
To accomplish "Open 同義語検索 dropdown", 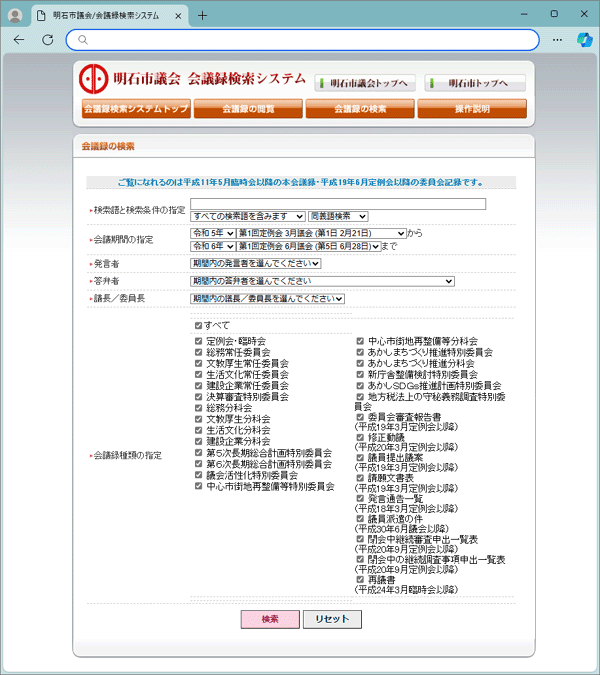I will (338, 216).
